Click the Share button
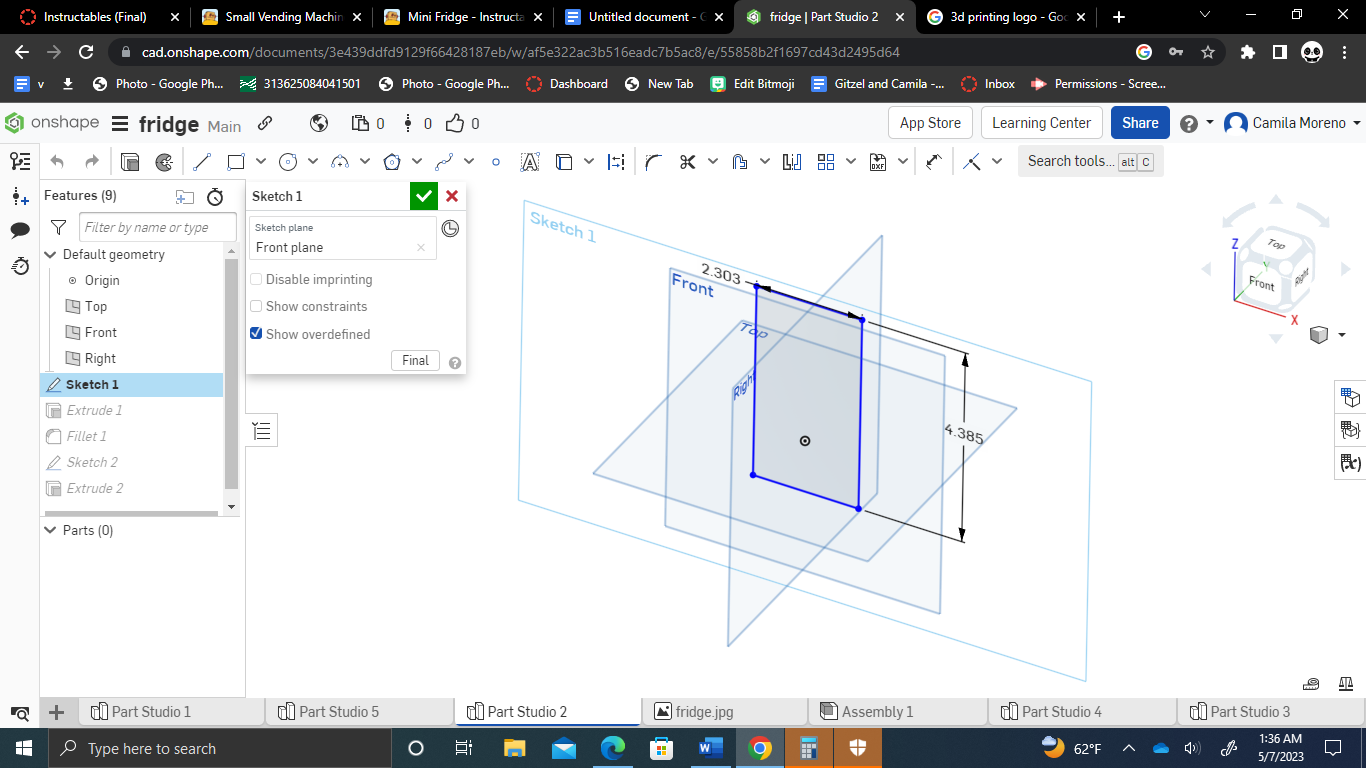 click(x=1139, y=122)
